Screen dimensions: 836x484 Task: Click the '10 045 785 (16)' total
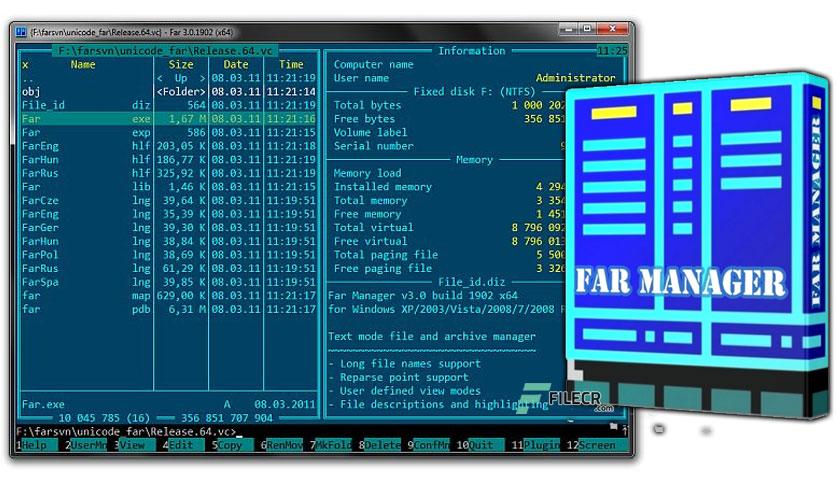(x=104, y=418)
